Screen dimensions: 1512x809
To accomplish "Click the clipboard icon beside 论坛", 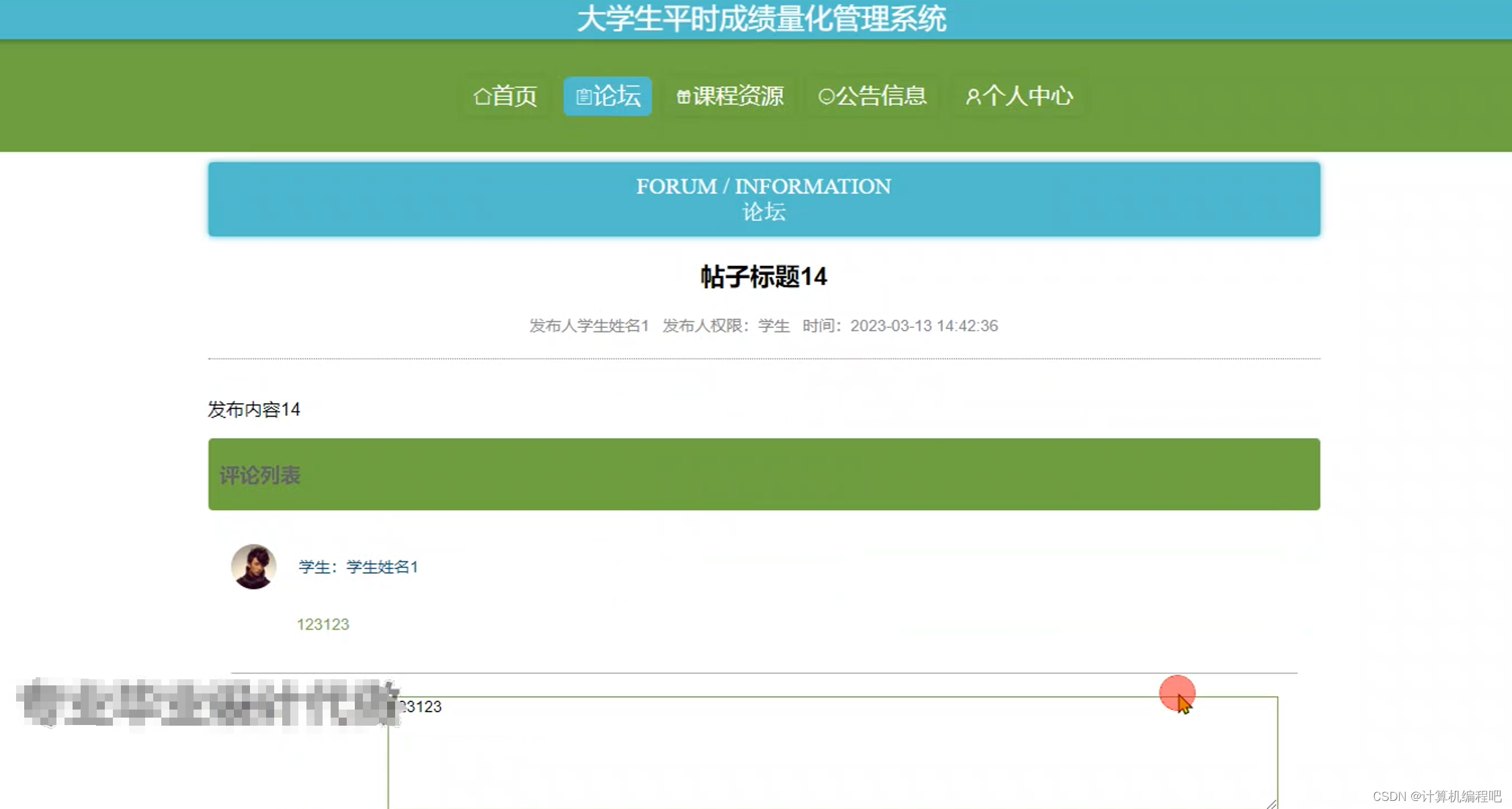I will pyautogui.click(x=583, y=97).
